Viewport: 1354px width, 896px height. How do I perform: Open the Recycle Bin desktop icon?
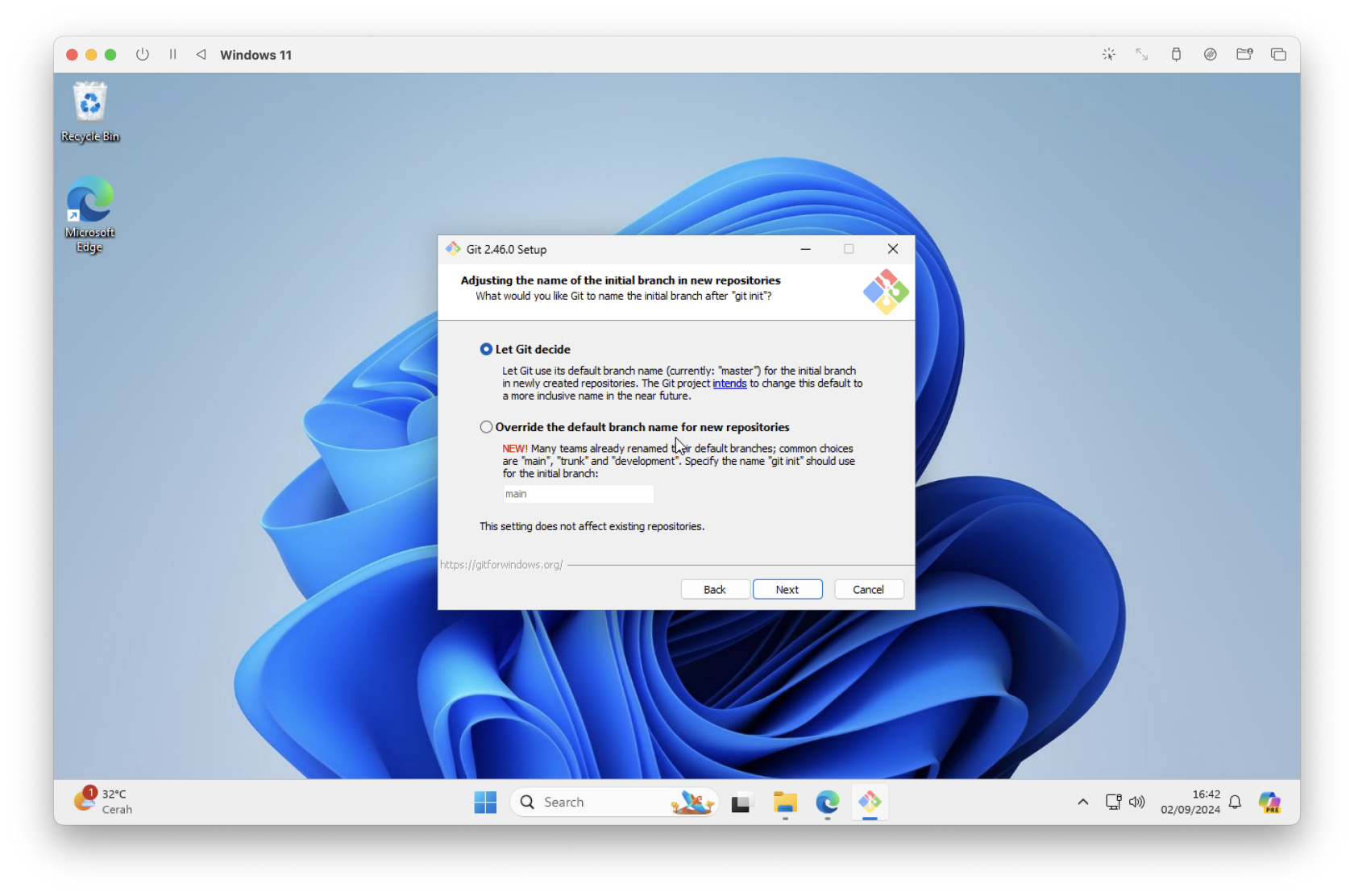90,112
